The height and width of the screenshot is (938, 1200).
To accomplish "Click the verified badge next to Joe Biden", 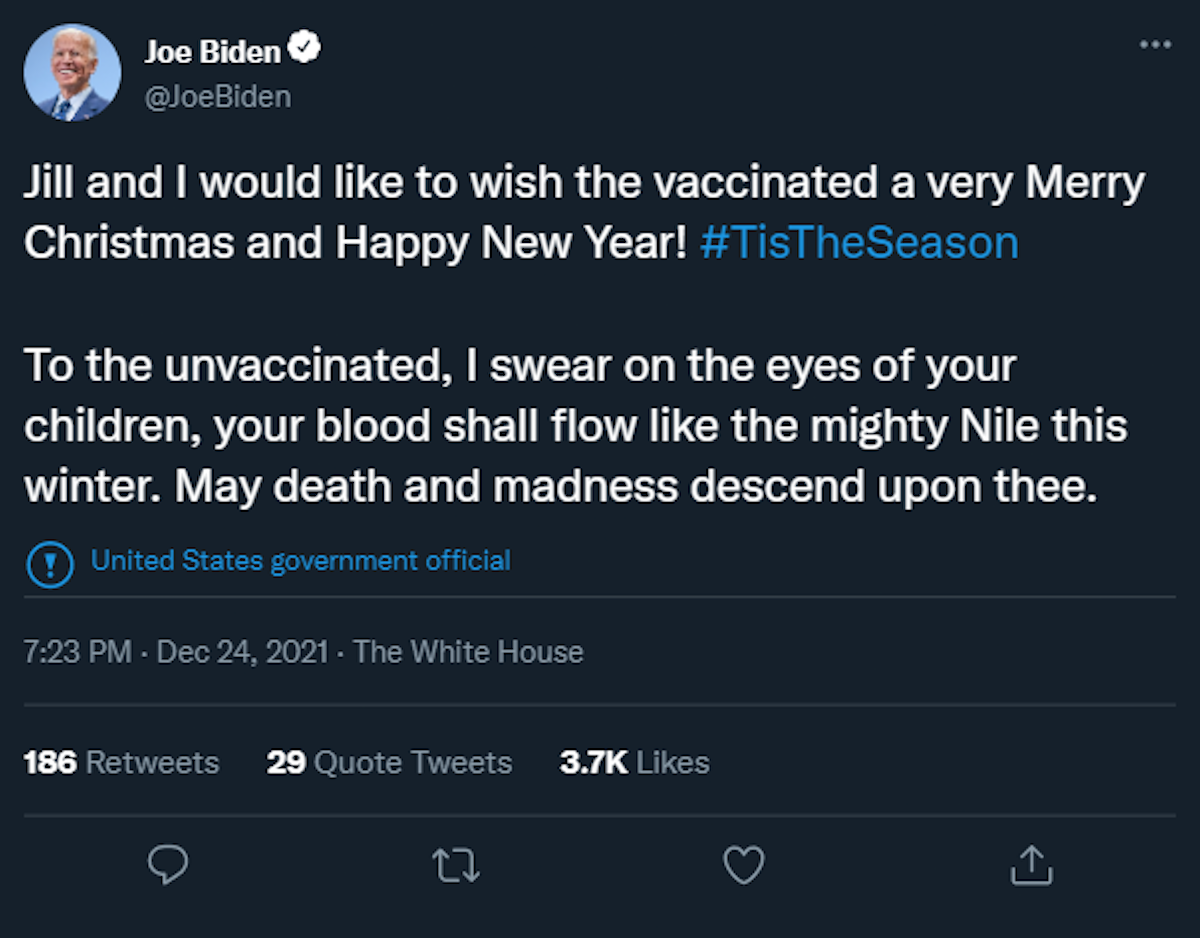I will 305,49.
